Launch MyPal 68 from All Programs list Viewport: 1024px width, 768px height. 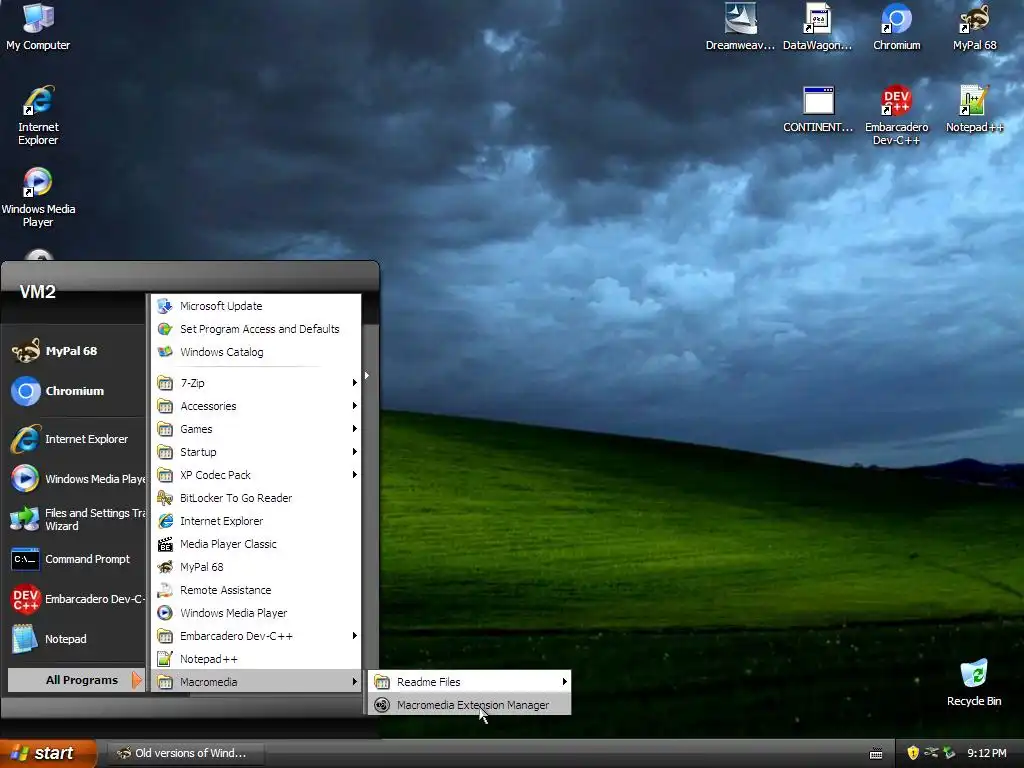(x=256, y=567)
